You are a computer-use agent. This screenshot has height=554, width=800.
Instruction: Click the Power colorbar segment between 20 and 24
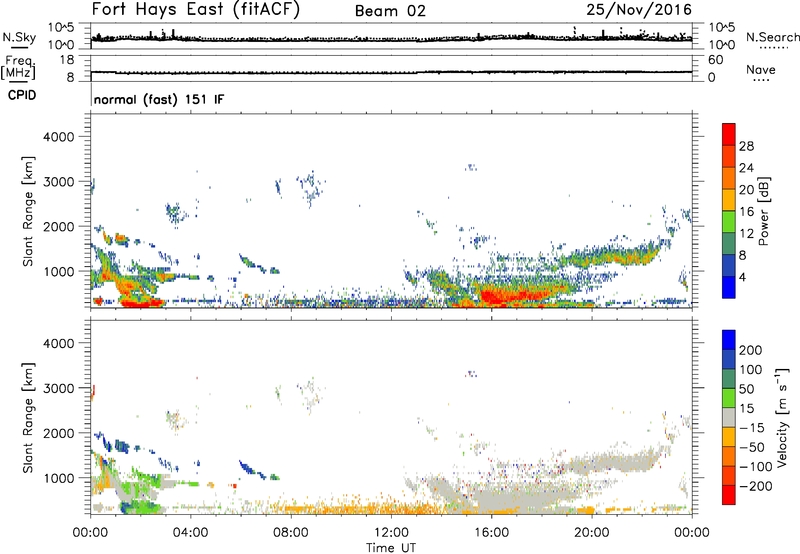729,178
